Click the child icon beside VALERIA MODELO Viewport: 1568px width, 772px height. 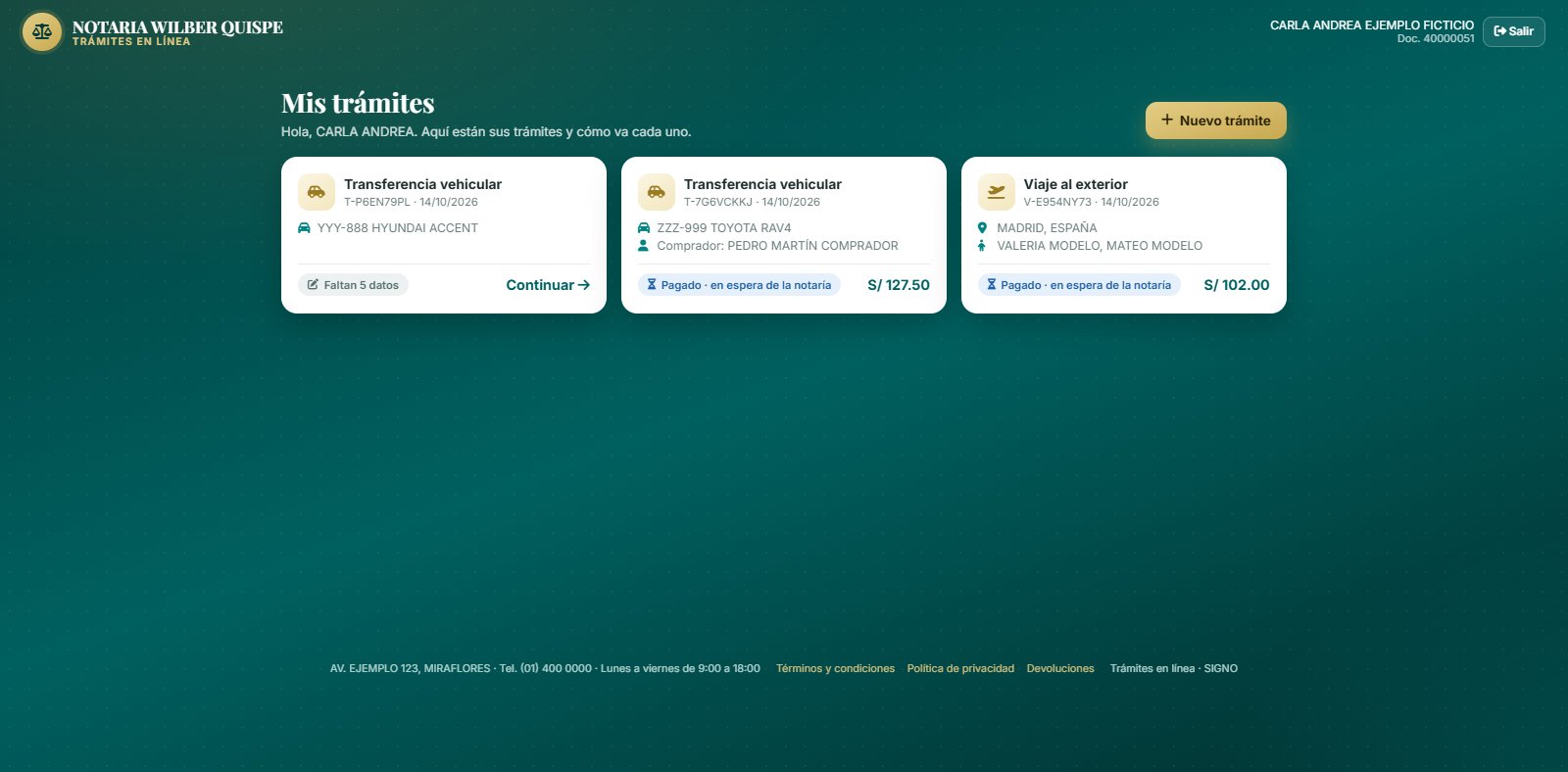pos(982,246)
